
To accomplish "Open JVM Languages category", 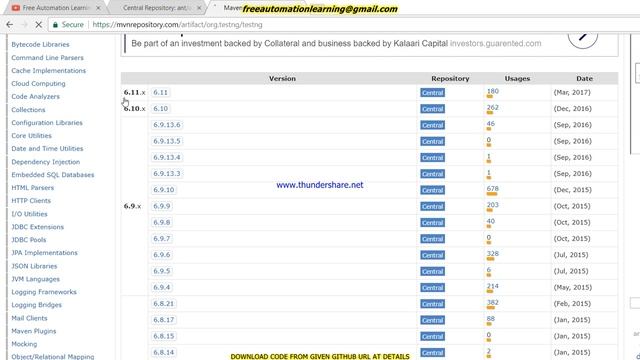I will point(36,279).
